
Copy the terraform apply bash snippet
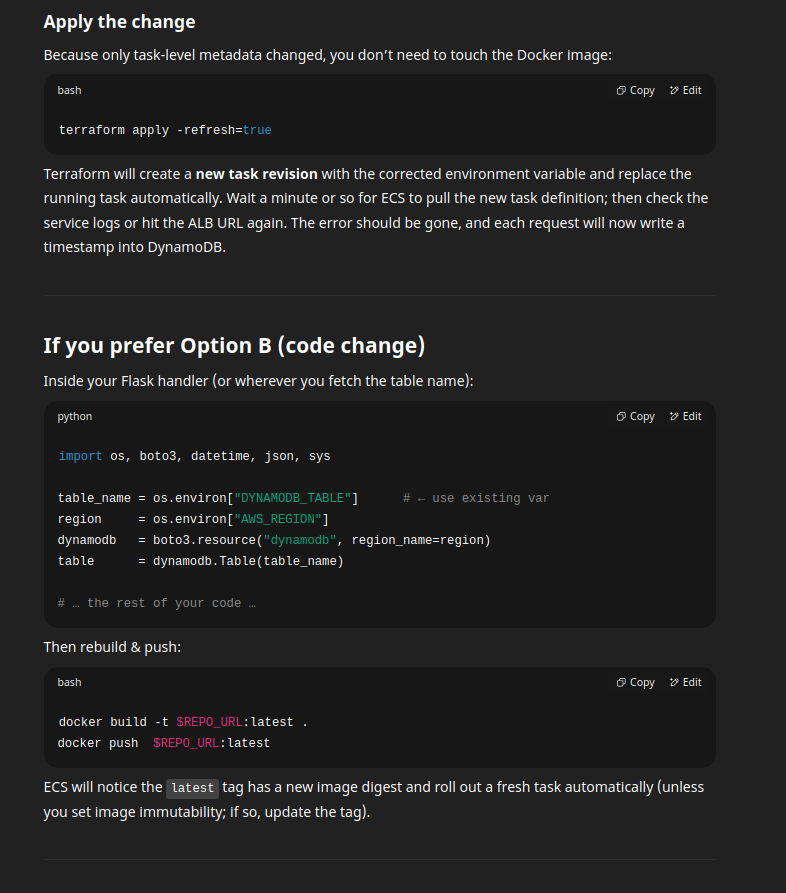[x=636, y=91]
